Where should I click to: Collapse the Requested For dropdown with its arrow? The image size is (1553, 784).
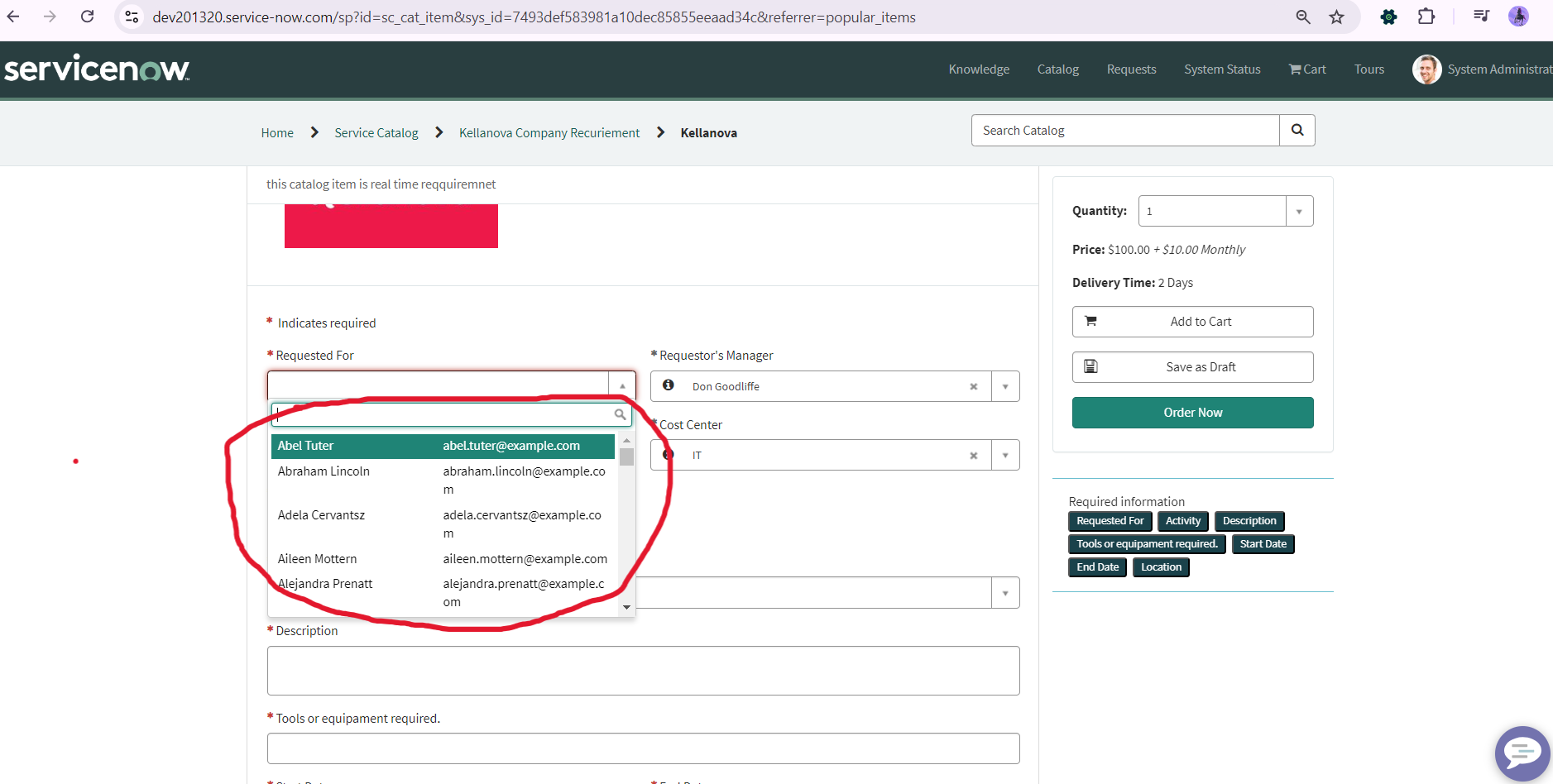(622, 384)
